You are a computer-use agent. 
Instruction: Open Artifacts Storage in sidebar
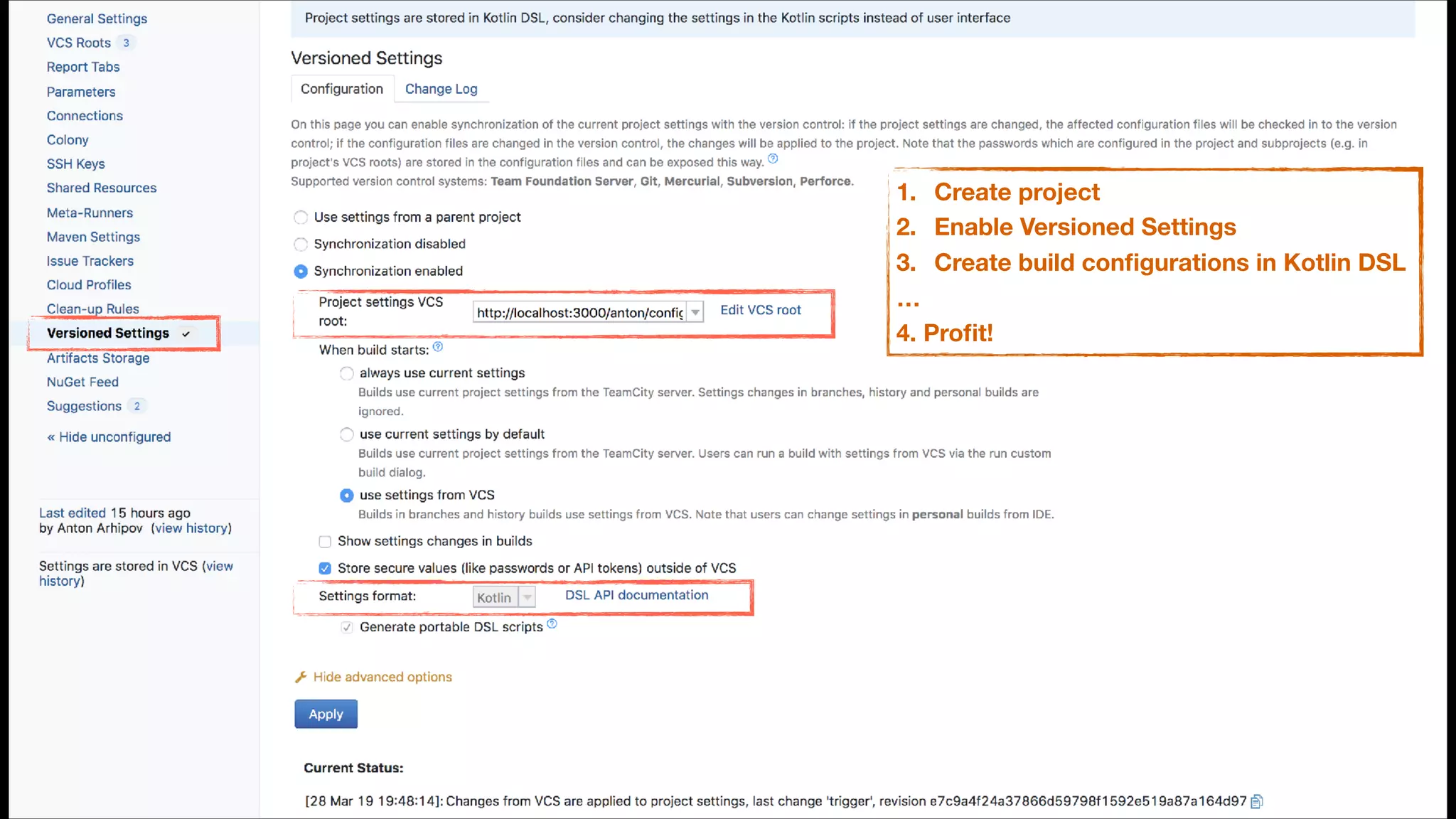98,358
